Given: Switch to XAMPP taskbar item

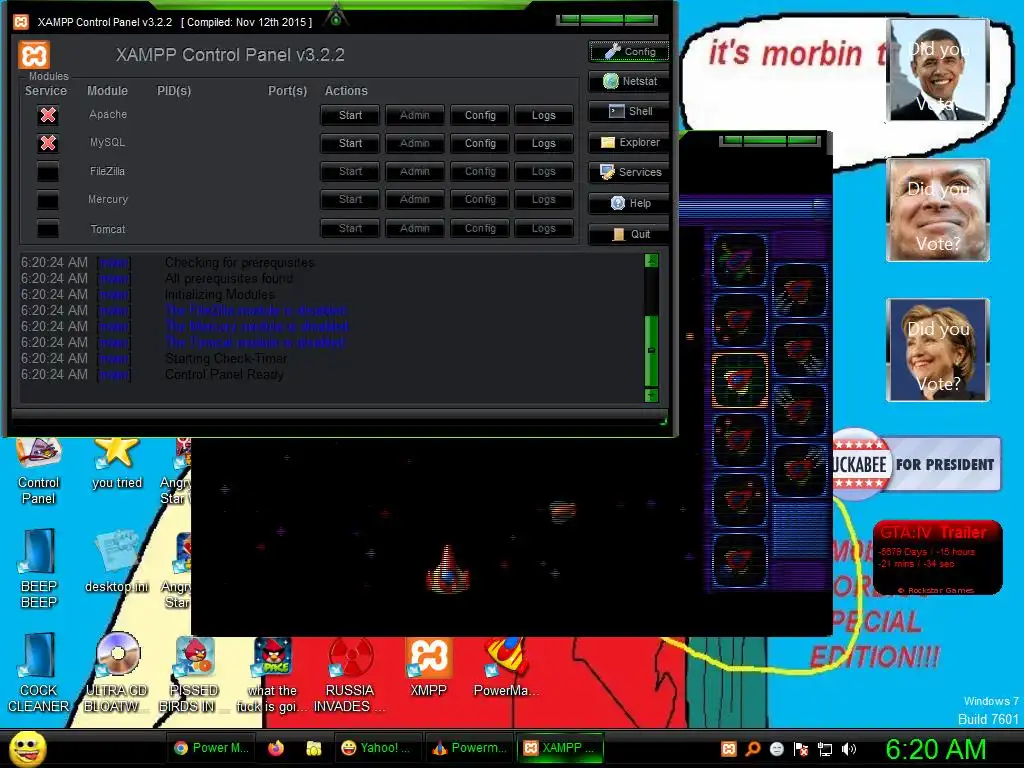Looking at the screenshot, I should coord(561,748).
